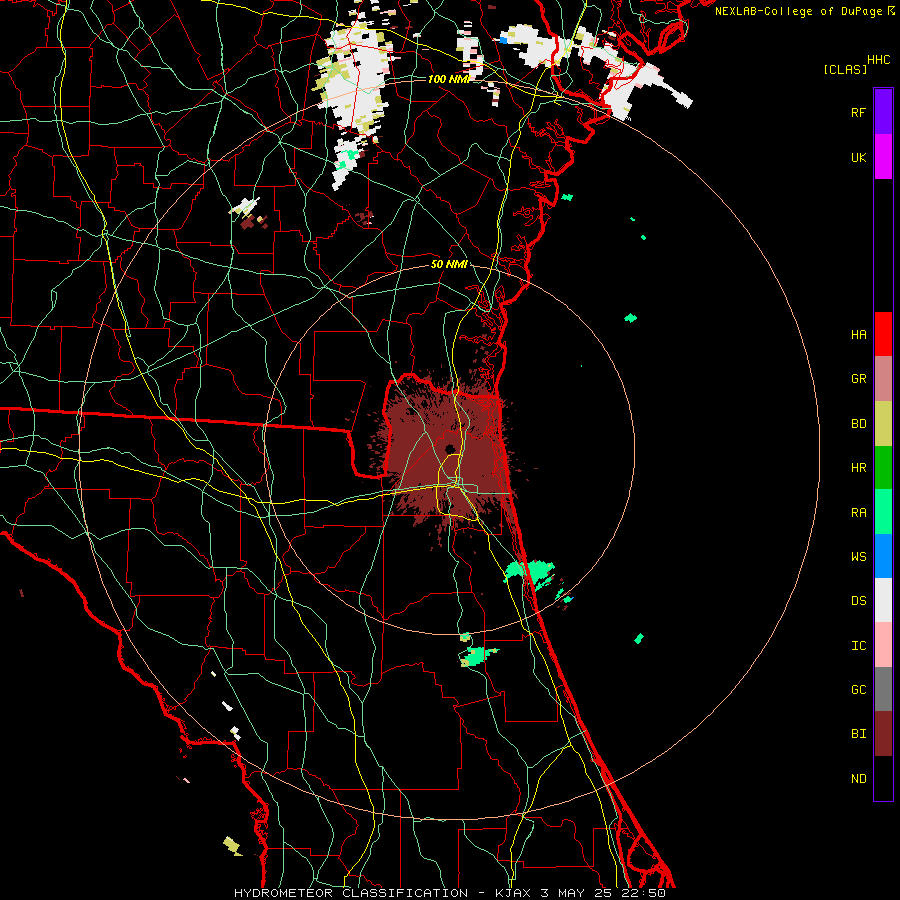Image resolution: width=900 pixels, height=900 pixels.
Task: Select the BD yellow legend block
Action: click(883, 424)
